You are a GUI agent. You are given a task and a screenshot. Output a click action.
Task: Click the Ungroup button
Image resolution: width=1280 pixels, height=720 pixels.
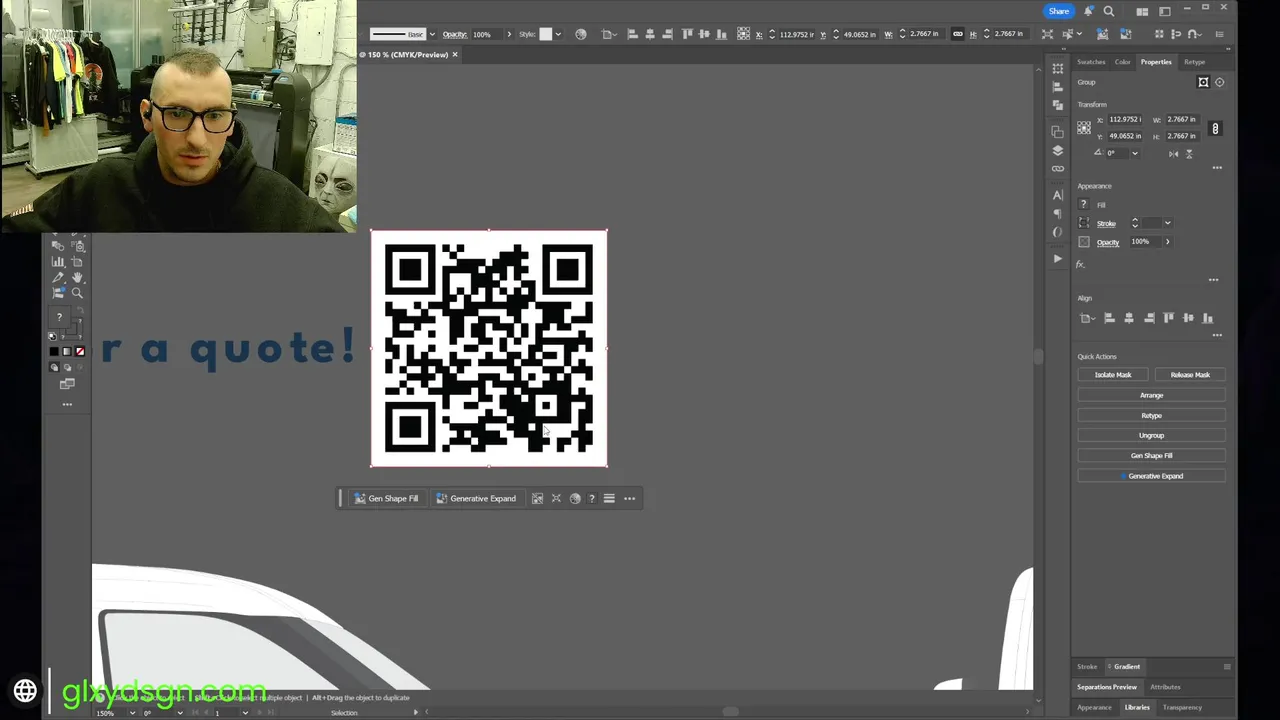pyautogui.click(x=1151, y=435)
